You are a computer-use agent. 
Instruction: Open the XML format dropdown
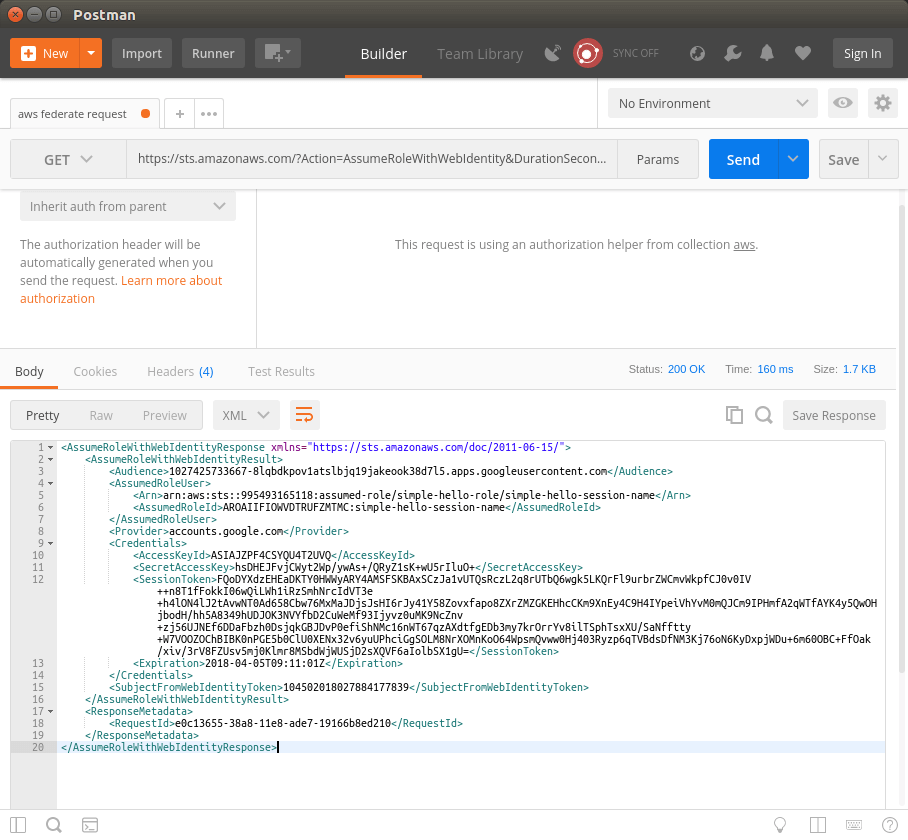[246, 415]
